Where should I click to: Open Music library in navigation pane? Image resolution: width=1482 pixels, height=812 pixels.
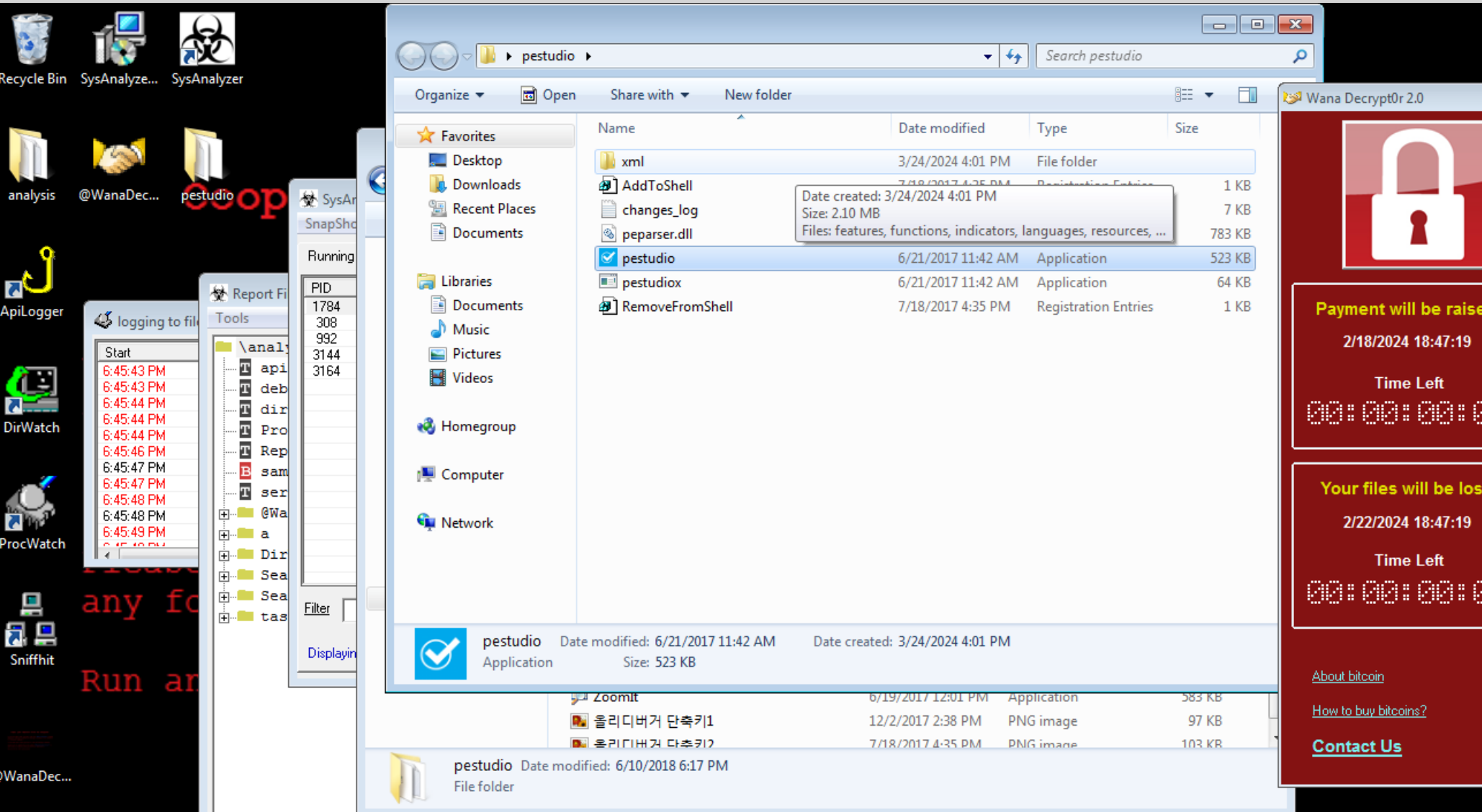459,330
